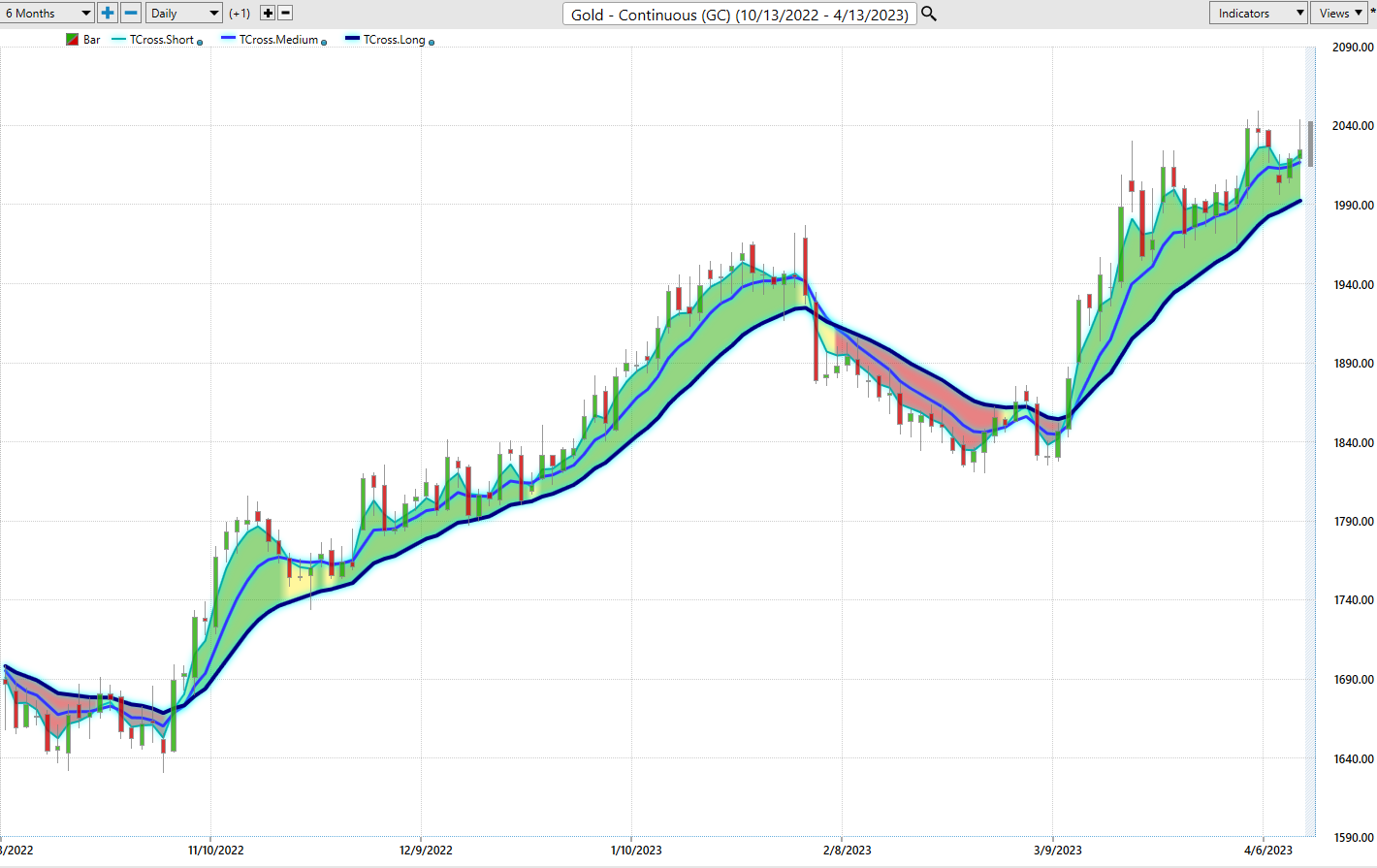1377x868 pixels.
Task: Open the 6 Months time range dropdown
Action: (x=47, y=13)
